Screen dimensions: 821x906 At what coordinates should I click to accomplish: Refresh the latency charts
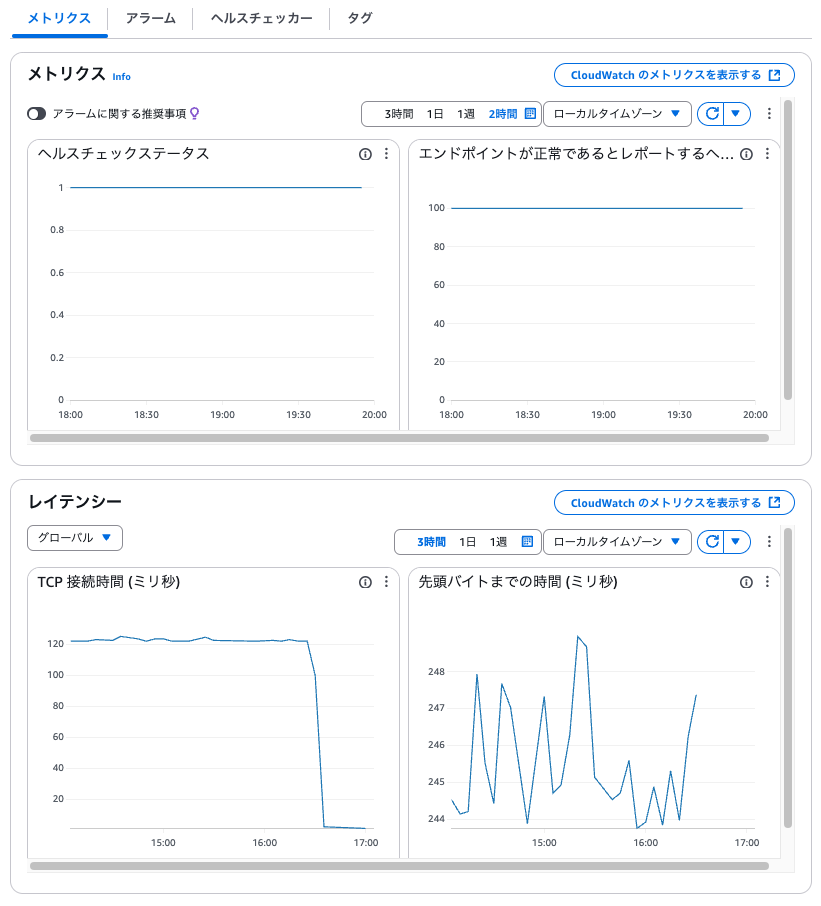coord(713,542)
